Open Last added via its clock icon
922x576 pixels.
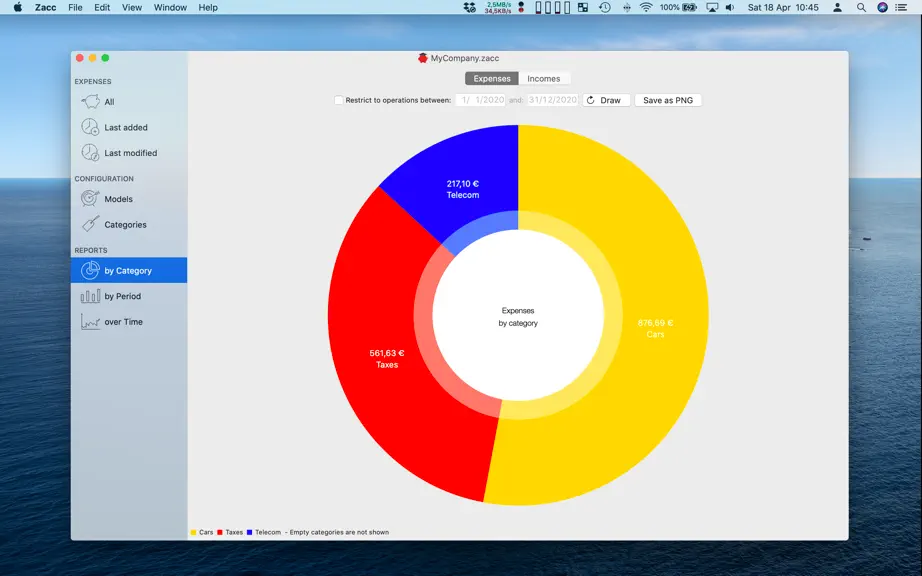click(x=90, y=127)
